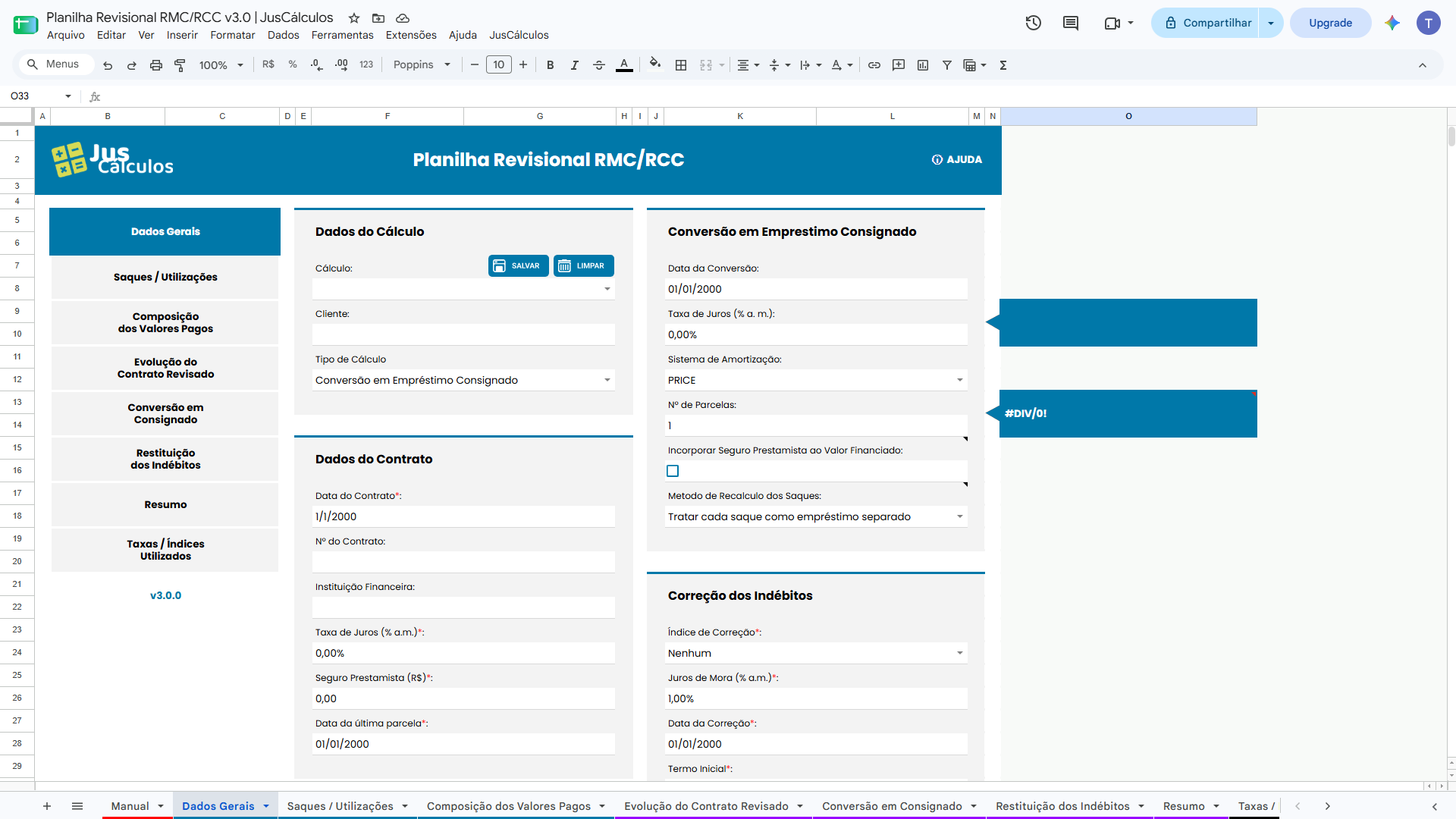1456x819 pixels.
Task: Open Sistema de Amortização PRICE dropdown
Action: point(960,380)
